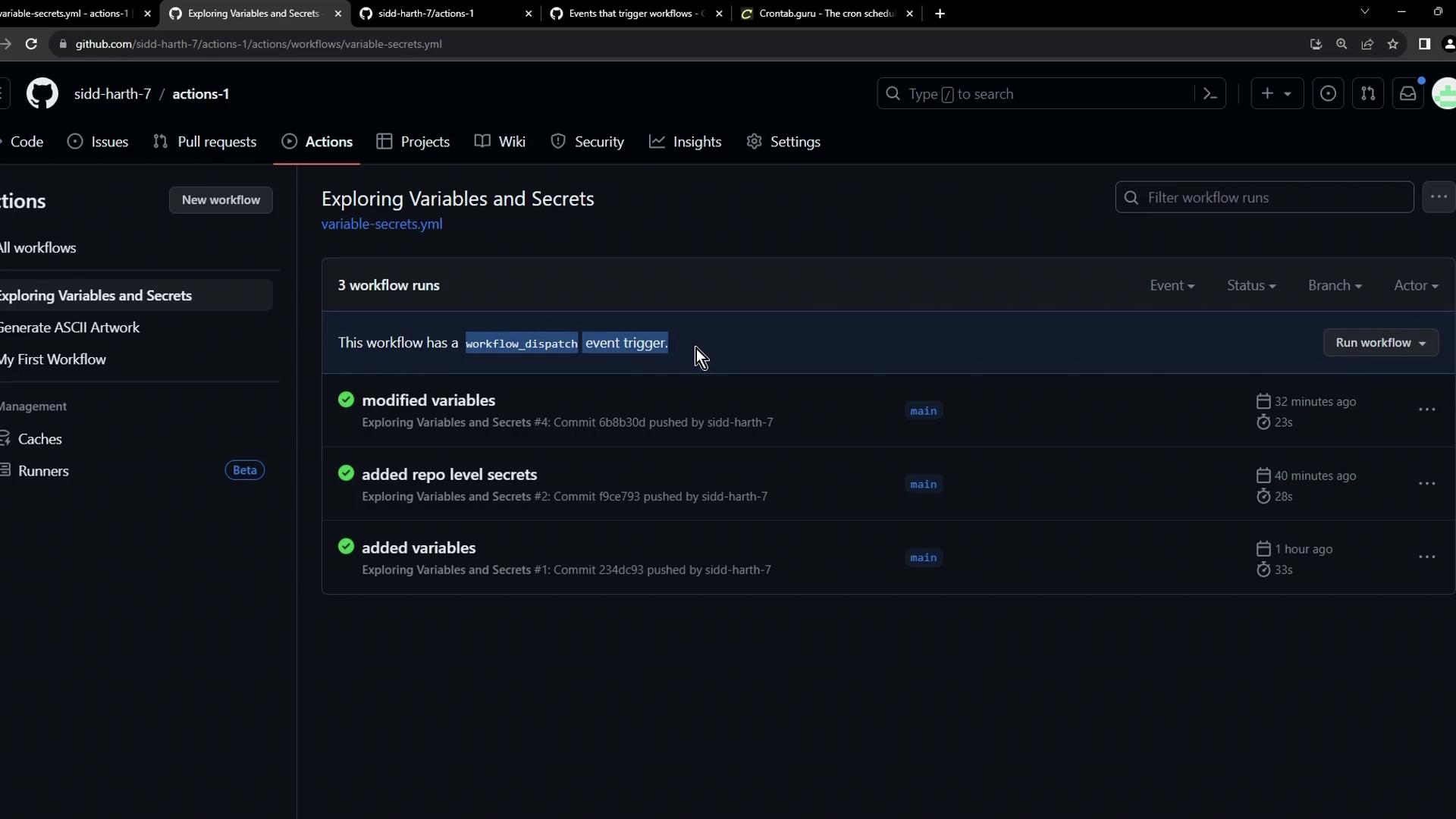Viewport: 1456px width, 819px height.
Task: Open the command palette icon
Action: tap(1210, 94)
